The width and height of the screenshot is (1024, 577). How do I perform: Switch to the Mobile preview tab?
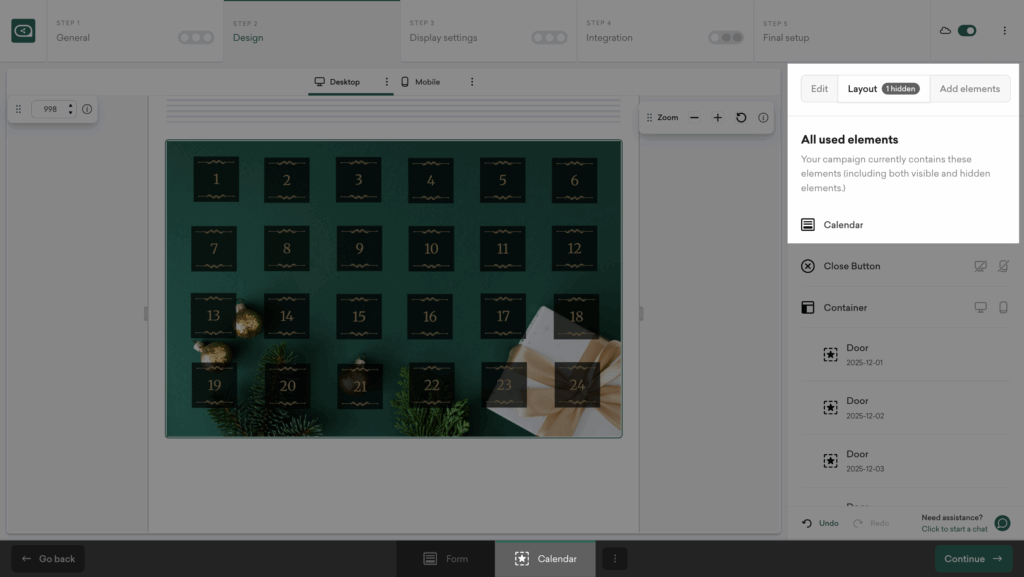421,82
